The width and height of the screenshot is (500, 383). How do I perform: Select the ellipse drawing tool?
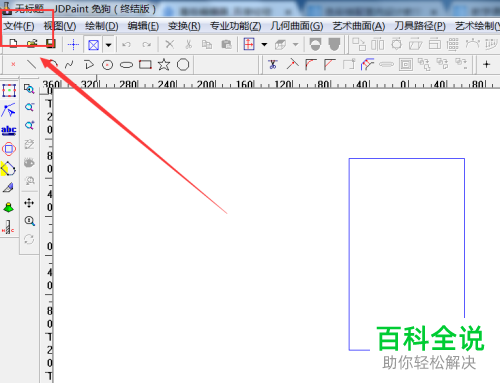(126, 65)
